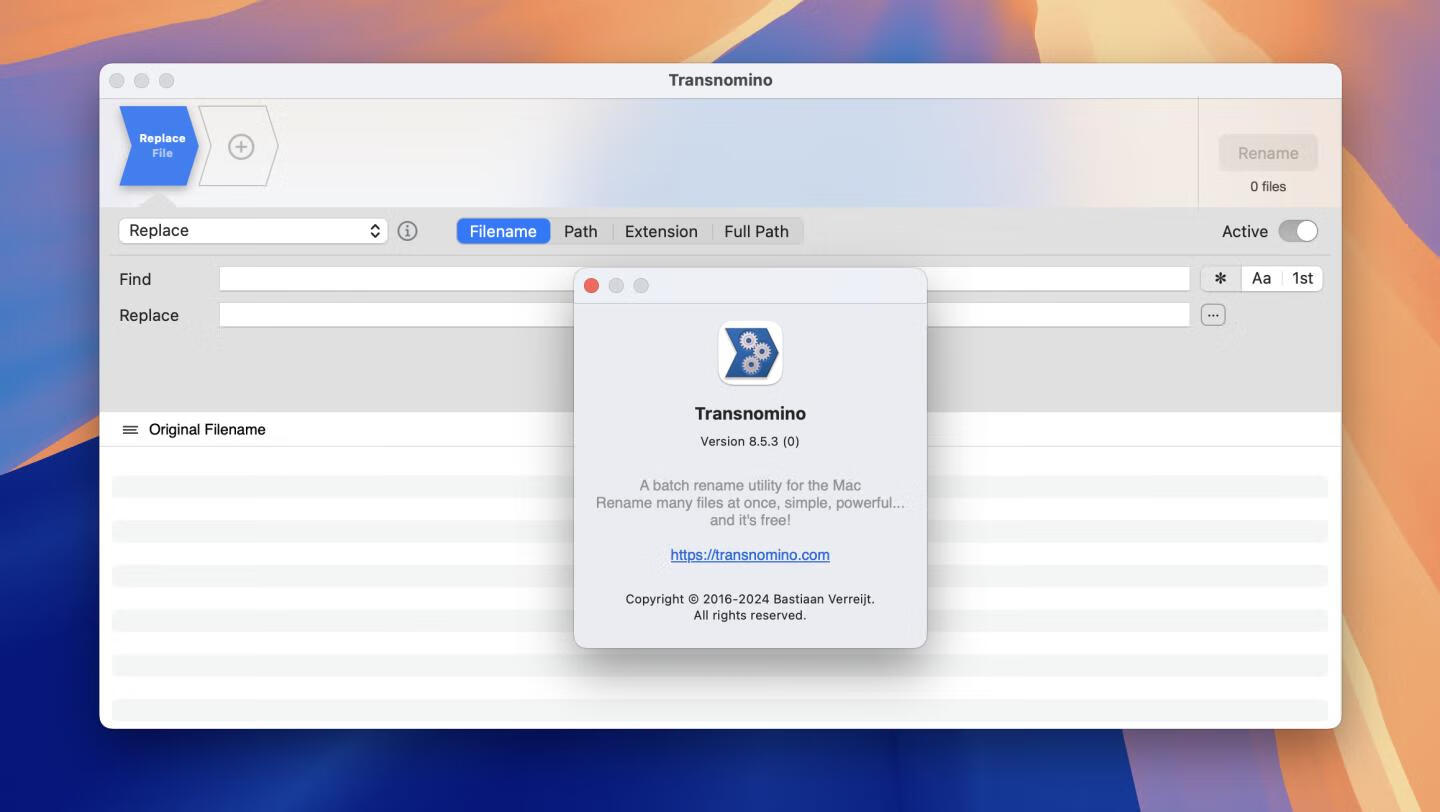Click in the Find text field
The width and height of the screenshot is (1440, 812).
[x=704, y=279]
